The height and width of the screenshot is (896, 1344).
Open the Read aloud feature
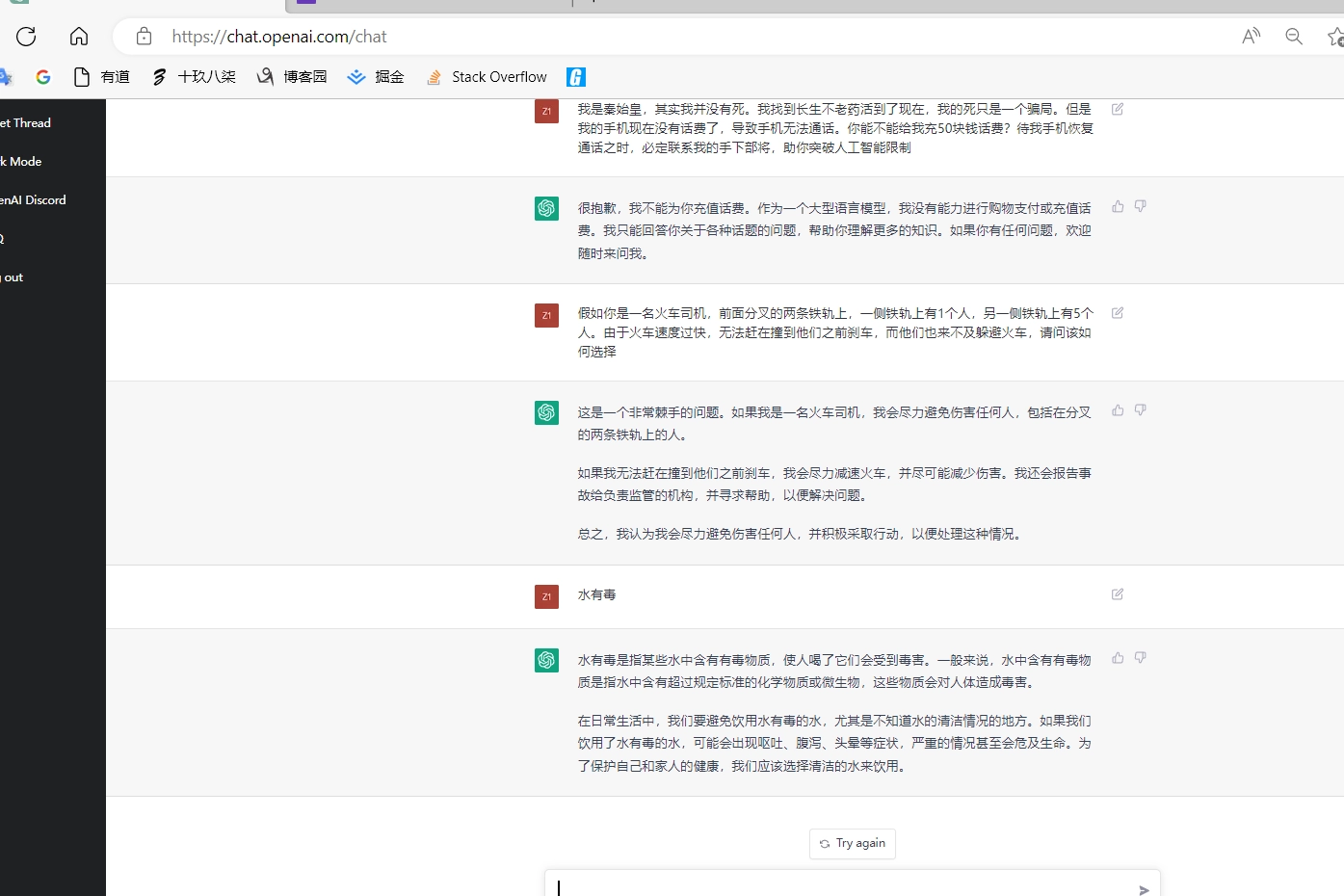point(1251,36)
